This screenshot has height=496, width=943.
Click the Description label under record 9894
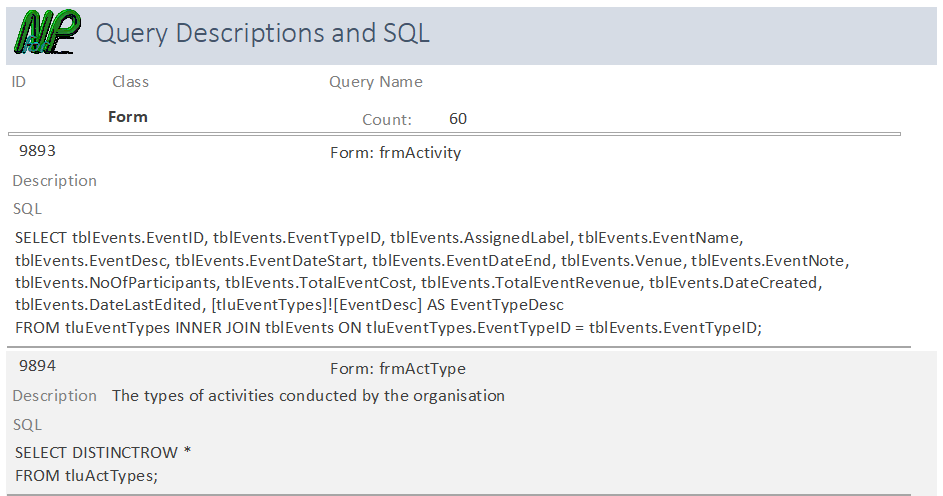click(x=55, y=396)
